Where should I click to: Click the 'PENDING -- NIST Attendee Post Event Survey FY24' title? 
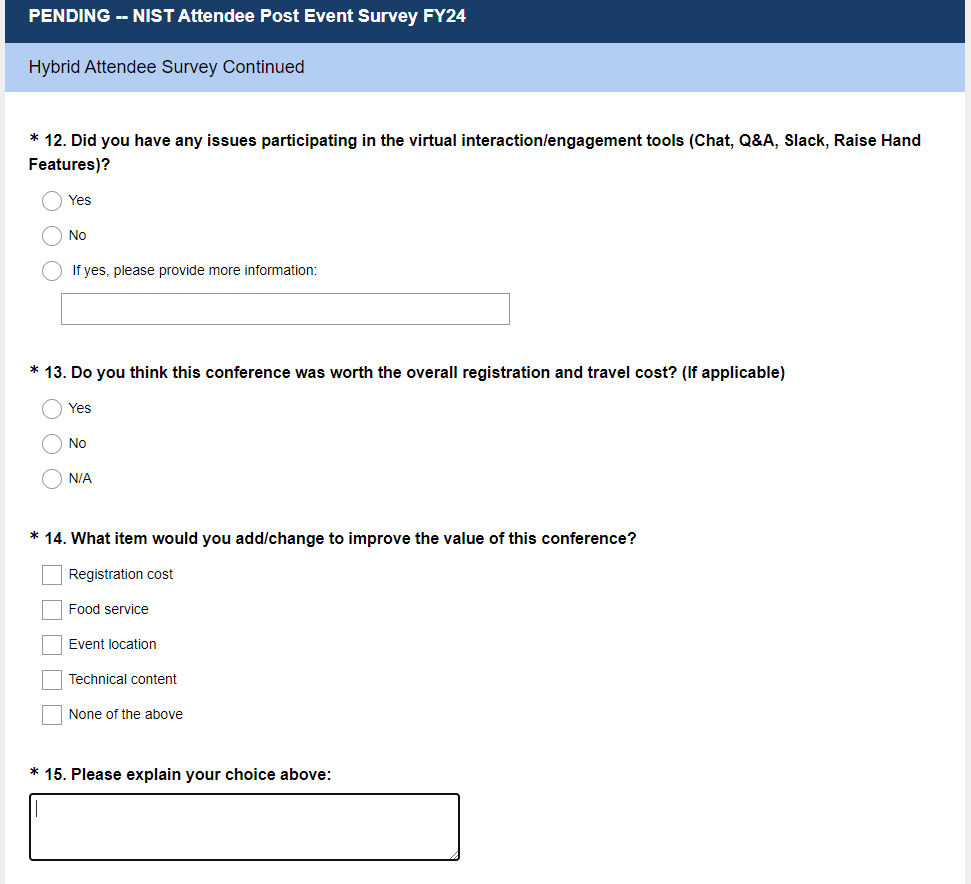[247, 16]
